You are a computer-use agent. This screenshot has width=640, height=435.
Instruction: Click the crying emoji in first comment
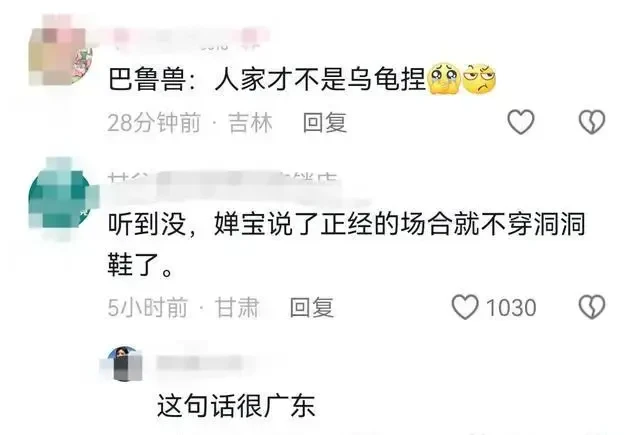click(444, 79)
